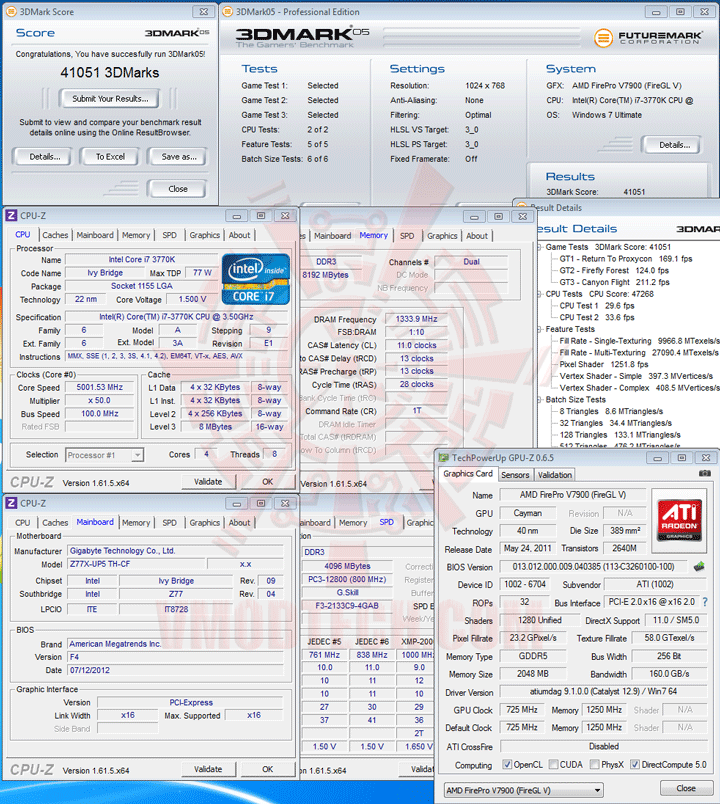
Task: Click the GPU-Z title bar icon
Action: pos(444,458)
